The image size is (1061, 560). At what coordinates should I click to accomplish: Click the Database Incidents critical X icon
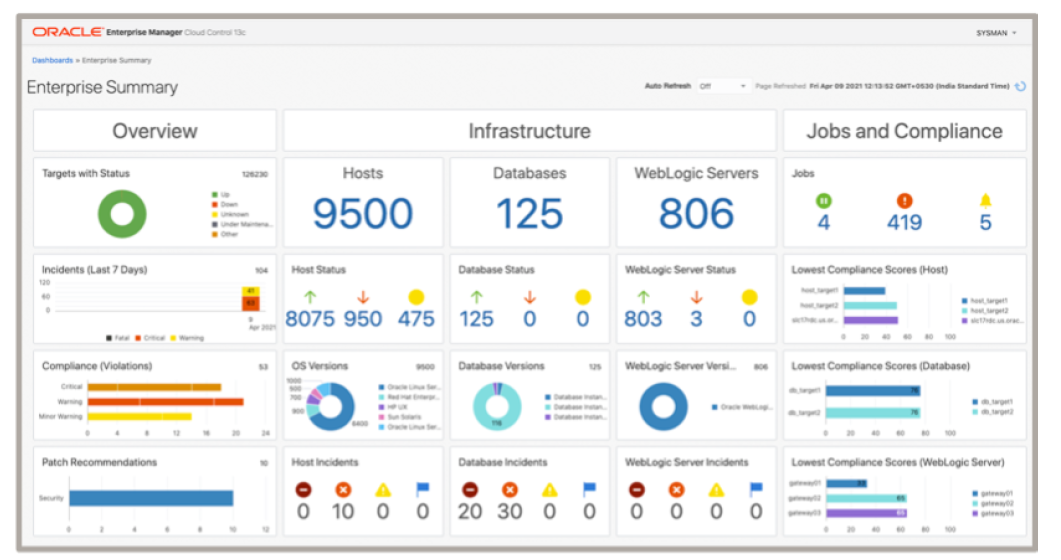510,490
